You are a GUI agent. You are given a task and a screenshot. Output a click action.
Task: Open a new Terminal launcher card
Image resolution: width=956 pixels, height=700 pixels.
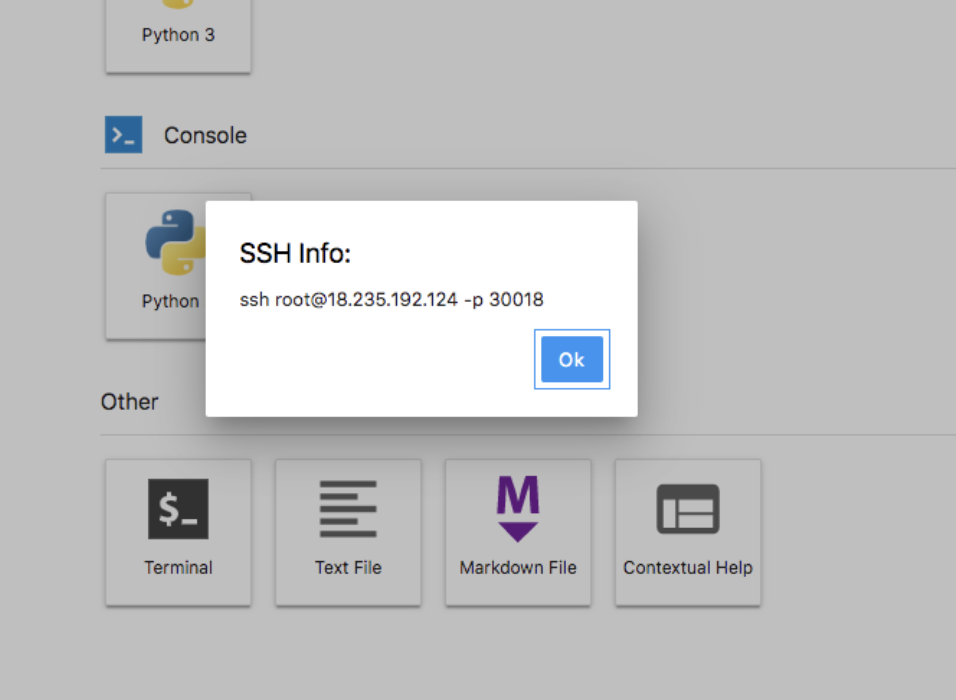pos(178,532)
